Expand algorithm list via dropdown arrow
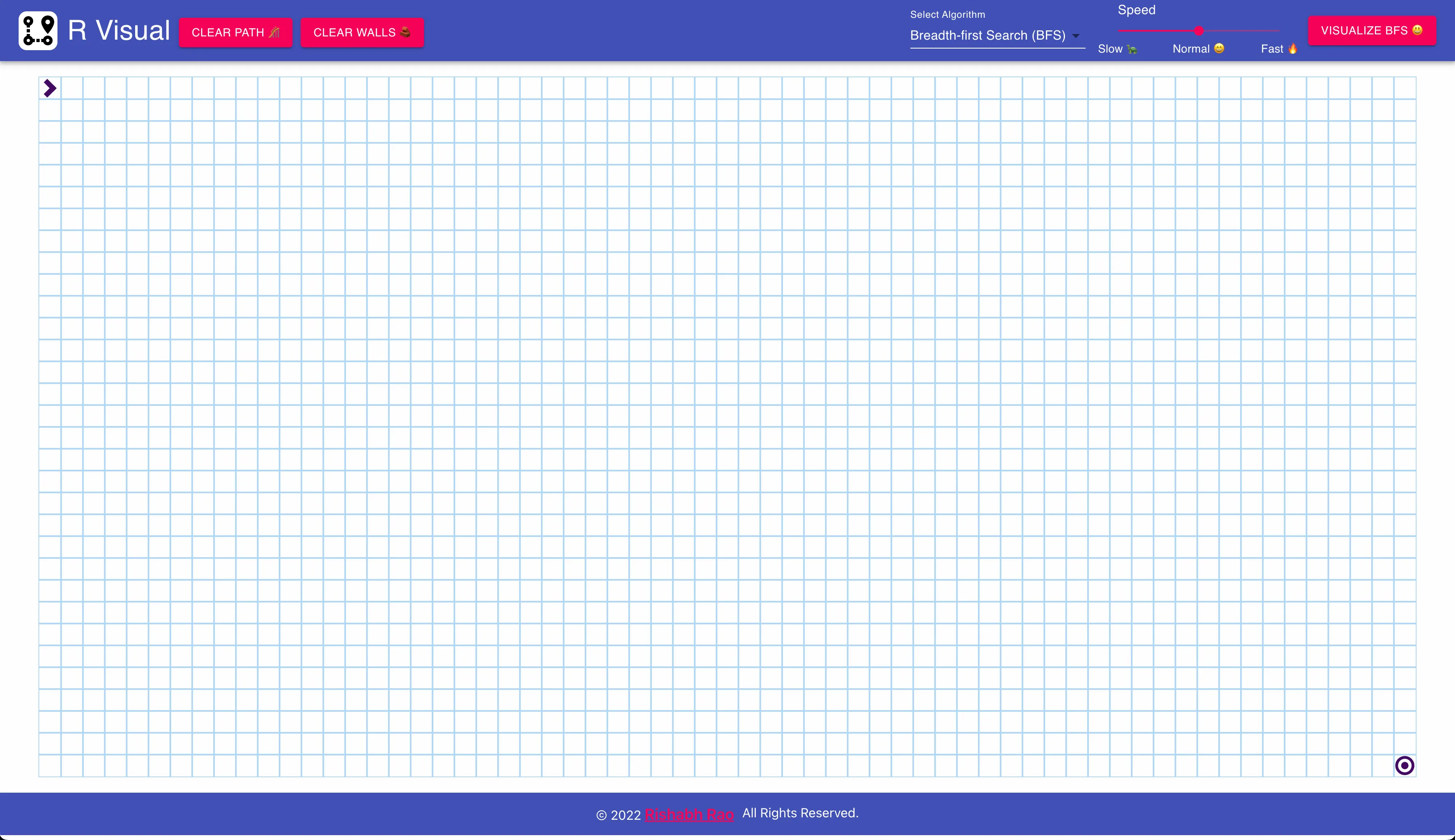 tap(1075, 36)
